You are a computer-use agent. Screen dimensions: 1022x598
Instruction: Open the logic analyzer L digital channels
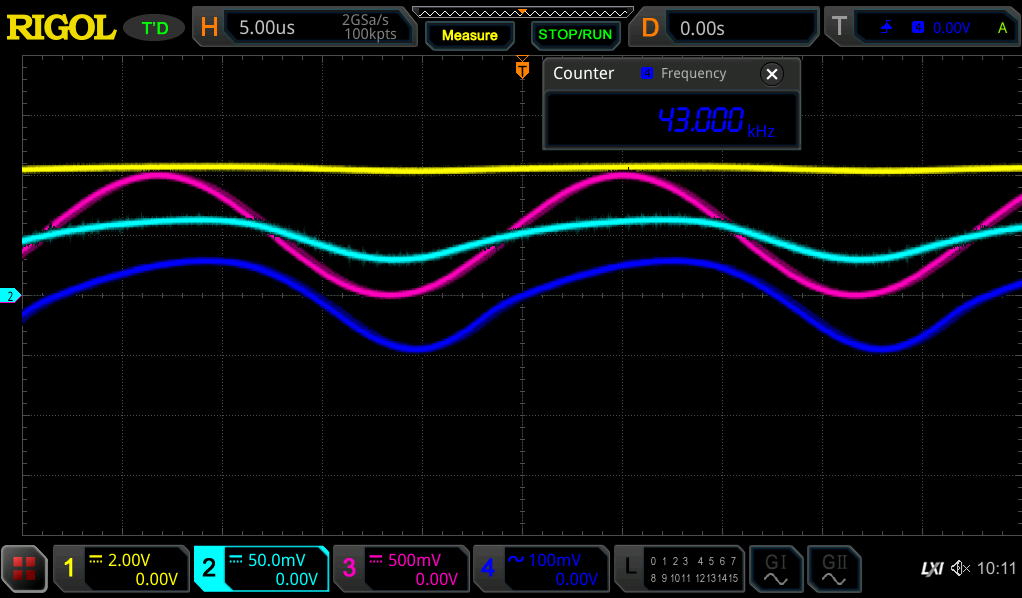click(679, 569)
